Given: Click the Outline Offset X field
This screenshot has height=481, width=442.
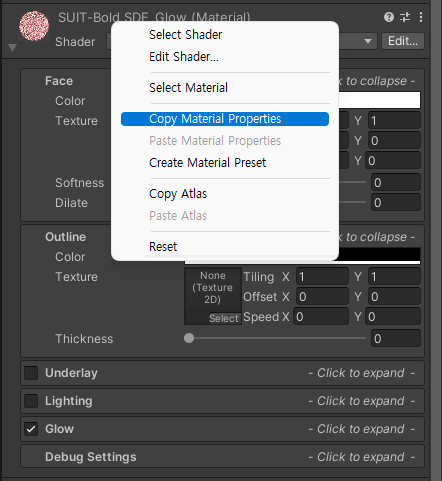Looking at the screenshot, I should (x=322, y=297).
